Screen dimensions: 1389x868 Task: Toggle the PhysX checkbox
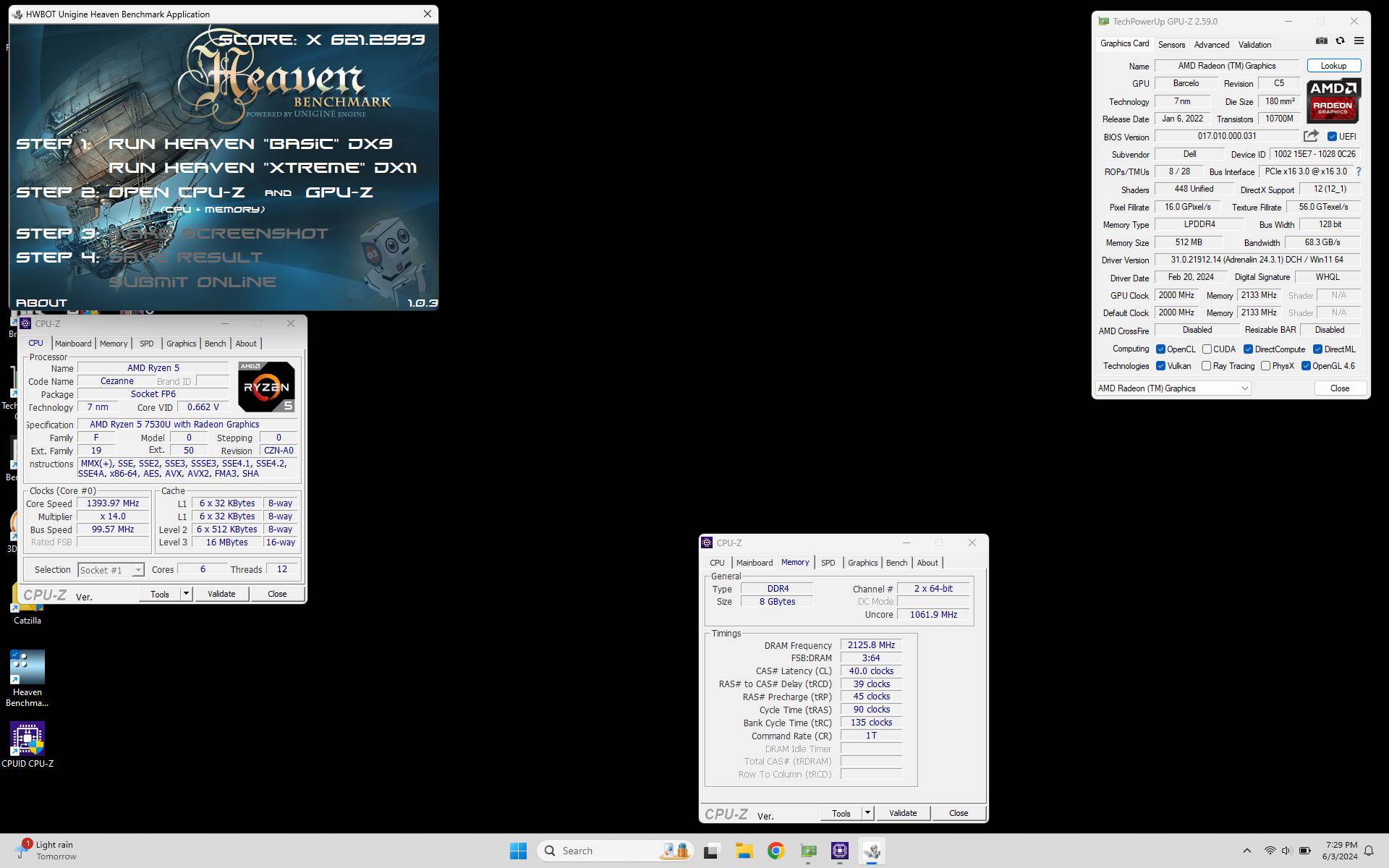coord(1265,366)
